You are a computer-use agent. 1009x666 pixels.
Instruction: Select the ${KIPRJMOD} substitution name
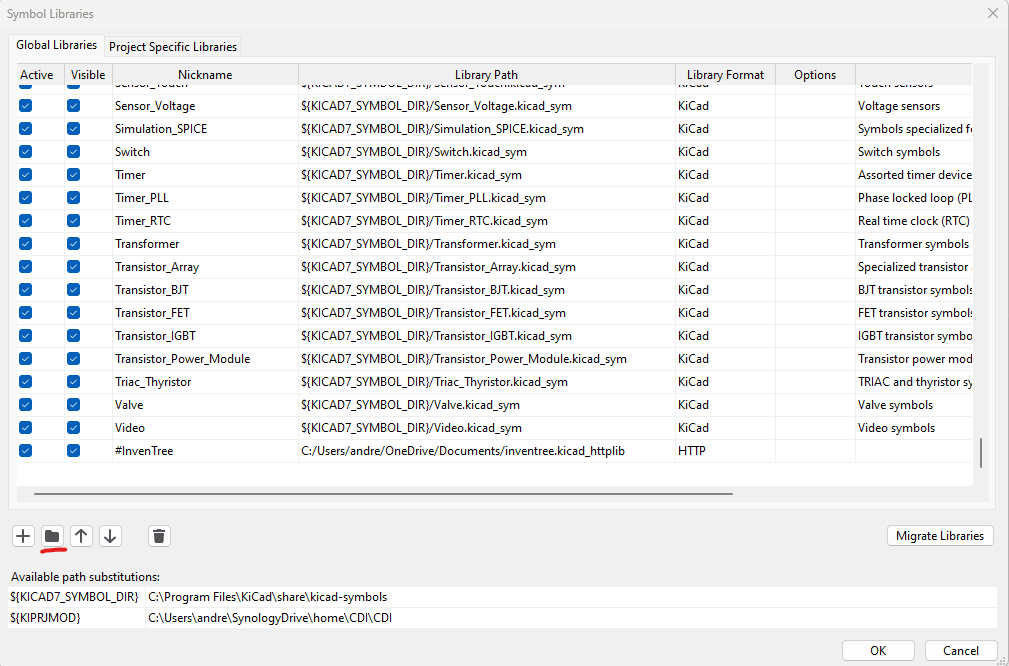click(77, 618)
